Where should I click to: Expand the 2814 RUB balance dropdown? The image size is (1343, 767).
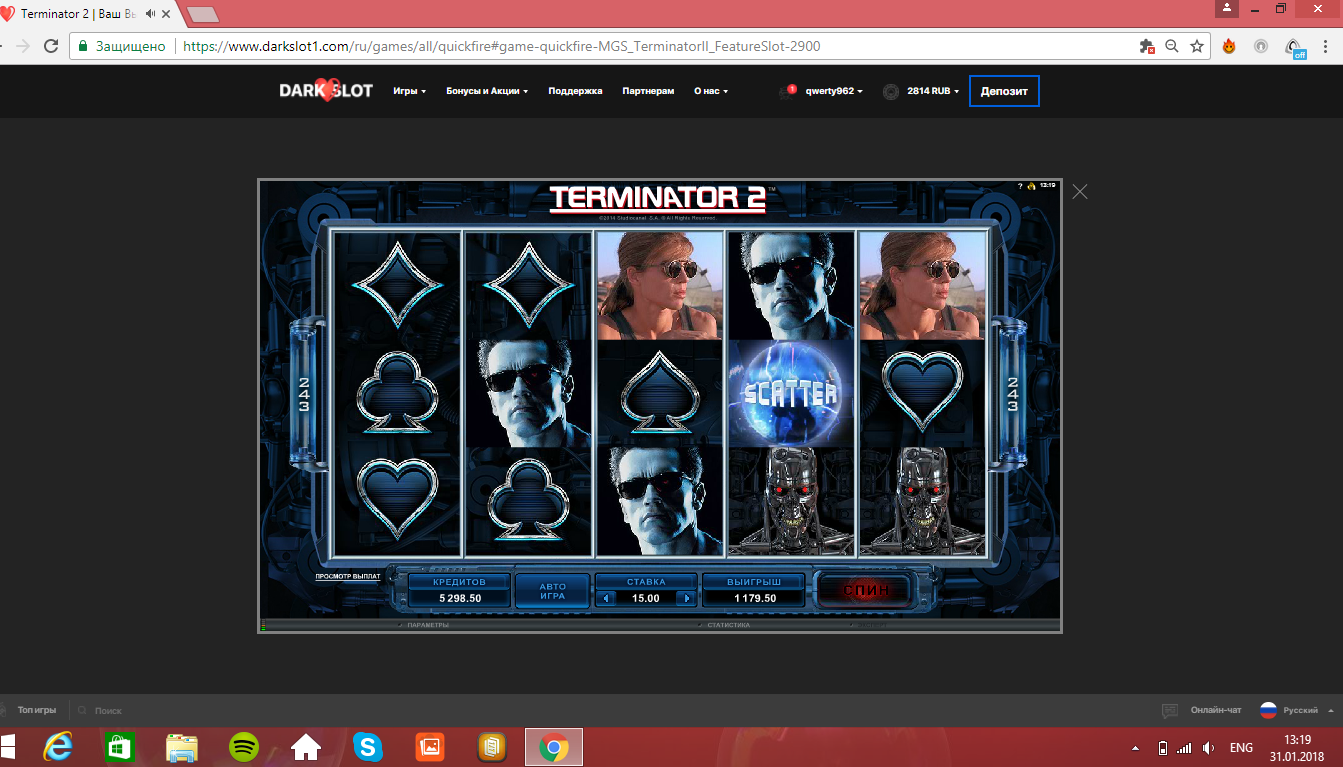[933, 91]
